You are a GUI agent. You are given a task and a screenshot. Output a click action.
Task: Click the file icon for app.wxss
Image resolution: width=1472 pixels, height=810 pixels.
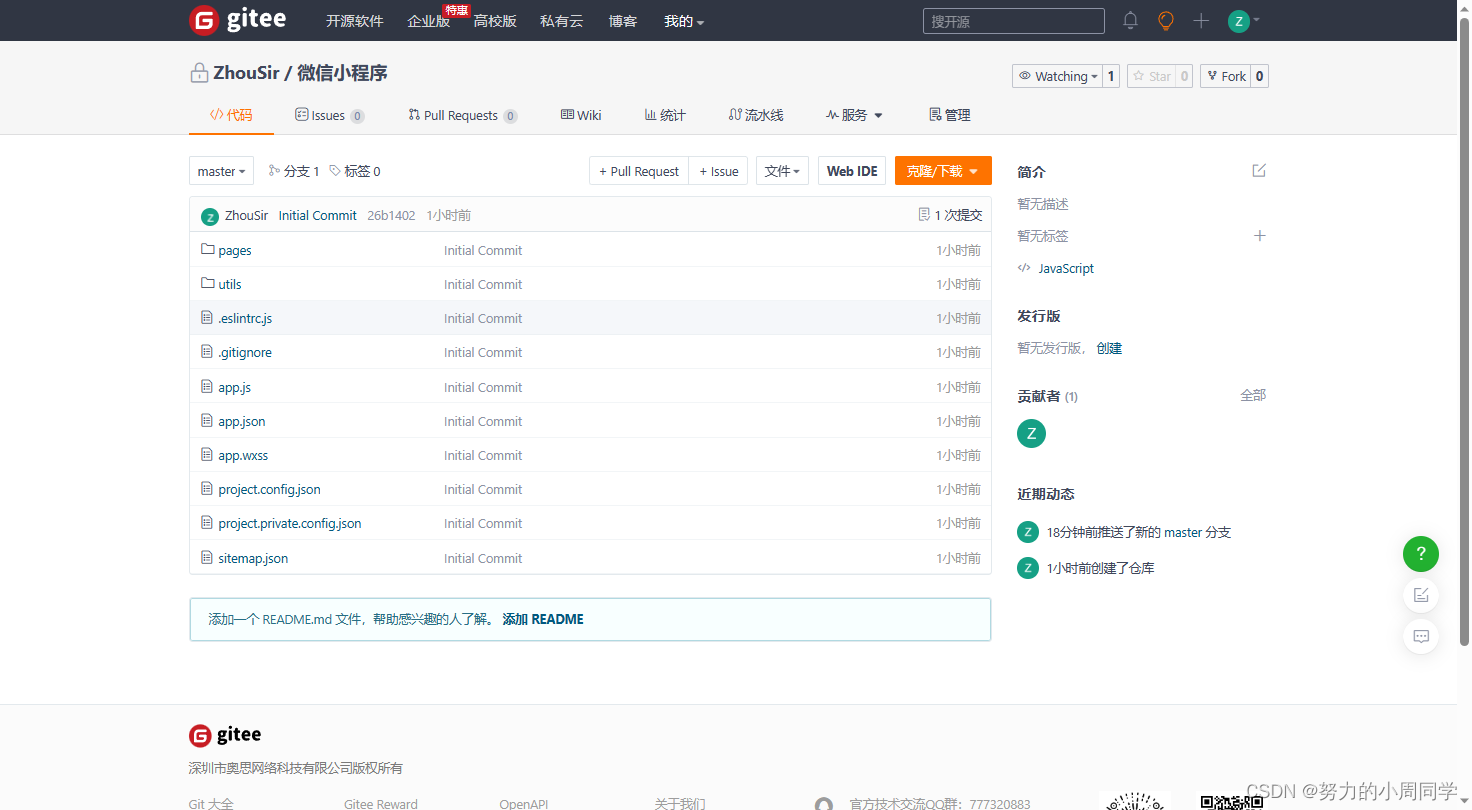208,455
